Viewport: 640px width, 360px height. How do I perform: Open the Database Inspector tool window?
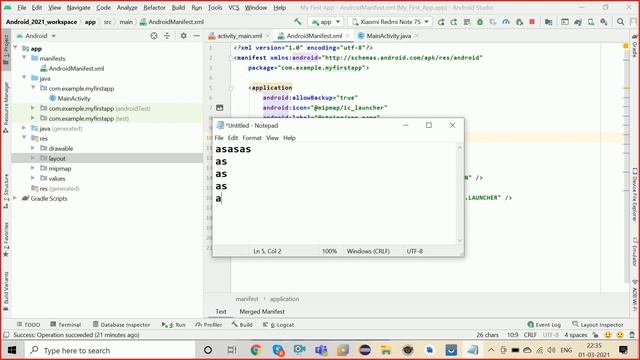coord(121,324)
